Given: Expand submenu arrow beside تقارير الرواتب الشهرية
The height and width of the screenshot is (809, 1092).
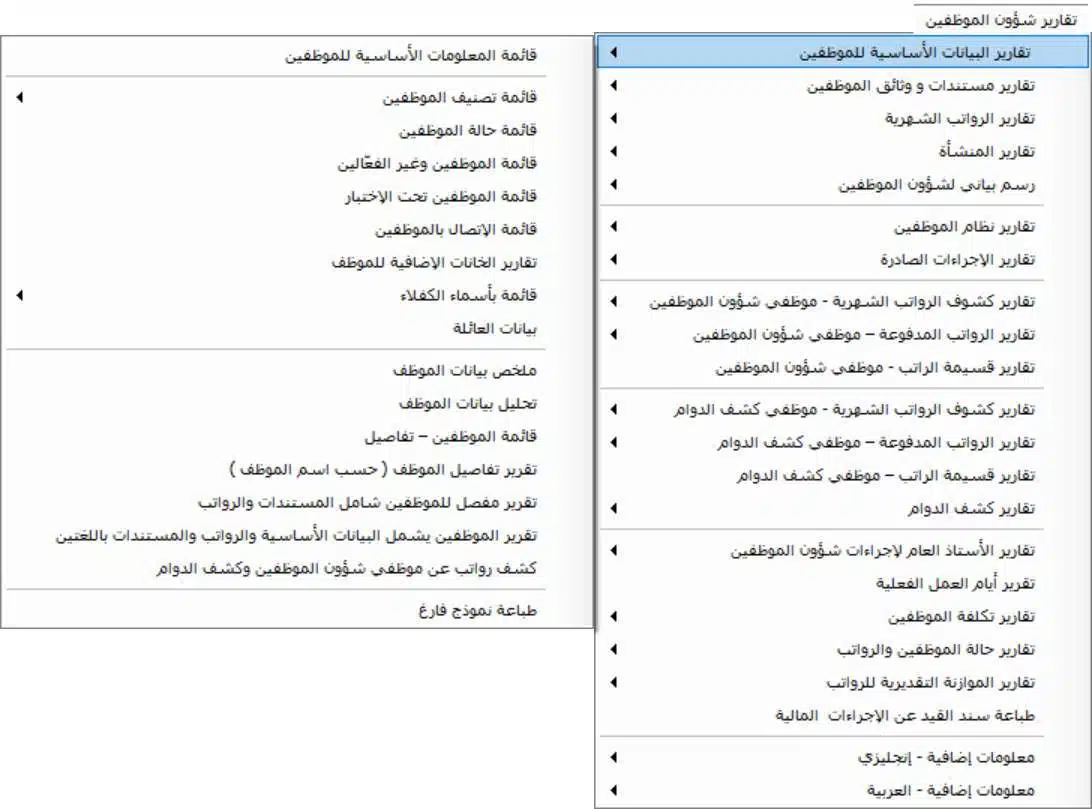Looking at the screenshot, I should click(612, 118).
